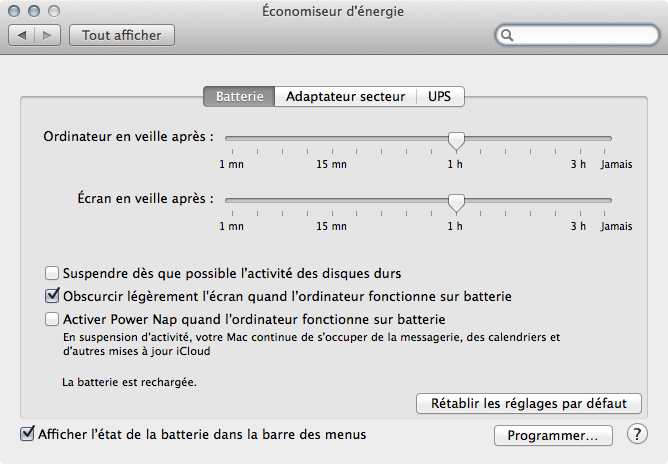Zoom the window with green button
Screen dimensions: 668x464
coord(54,12)
